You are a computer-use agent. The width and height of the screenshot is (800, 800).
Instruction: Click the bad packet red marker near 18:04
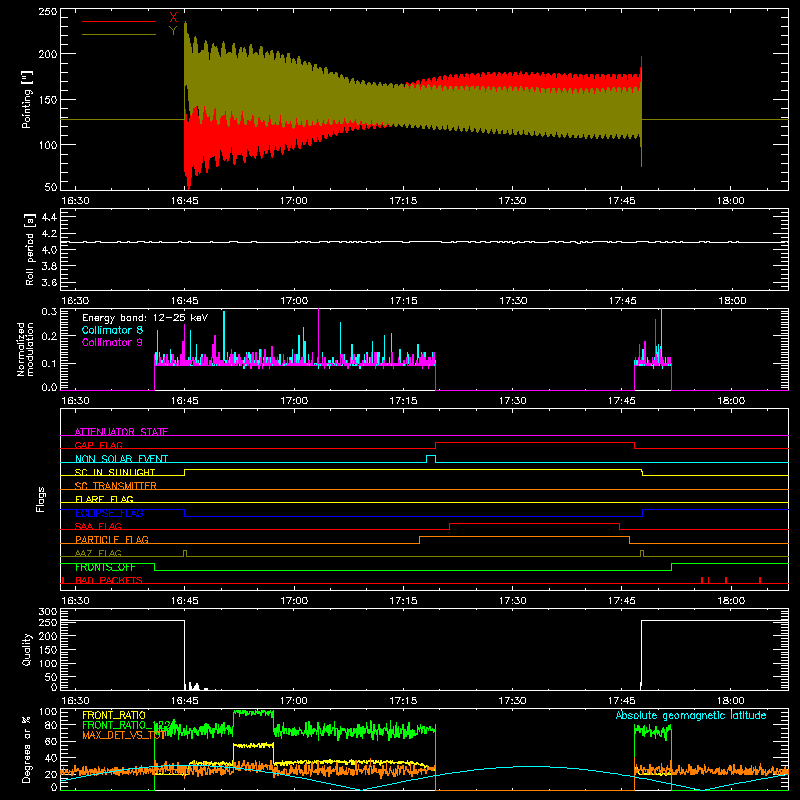[x=760, y=580]
